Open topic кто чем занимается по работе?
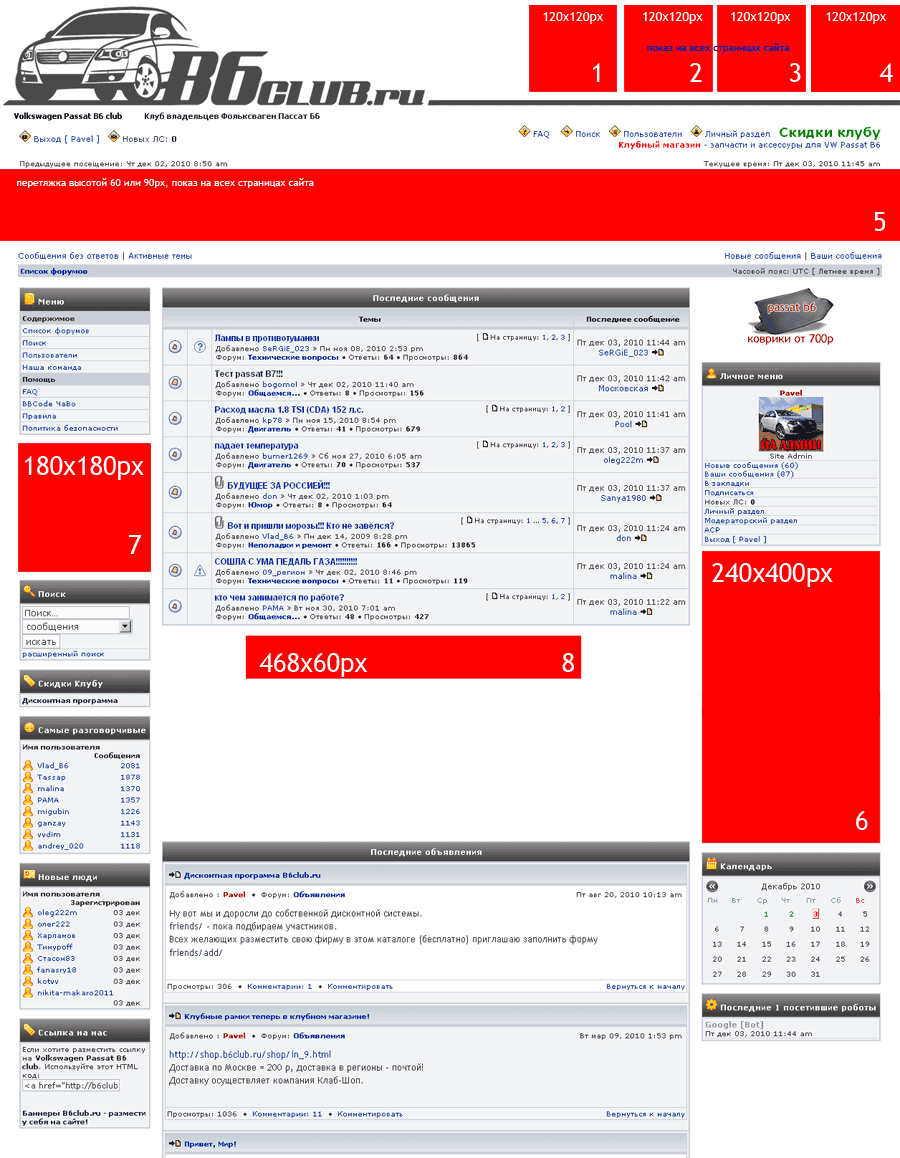Screen dimensions: 900x1158 click(x=279, y=597)
